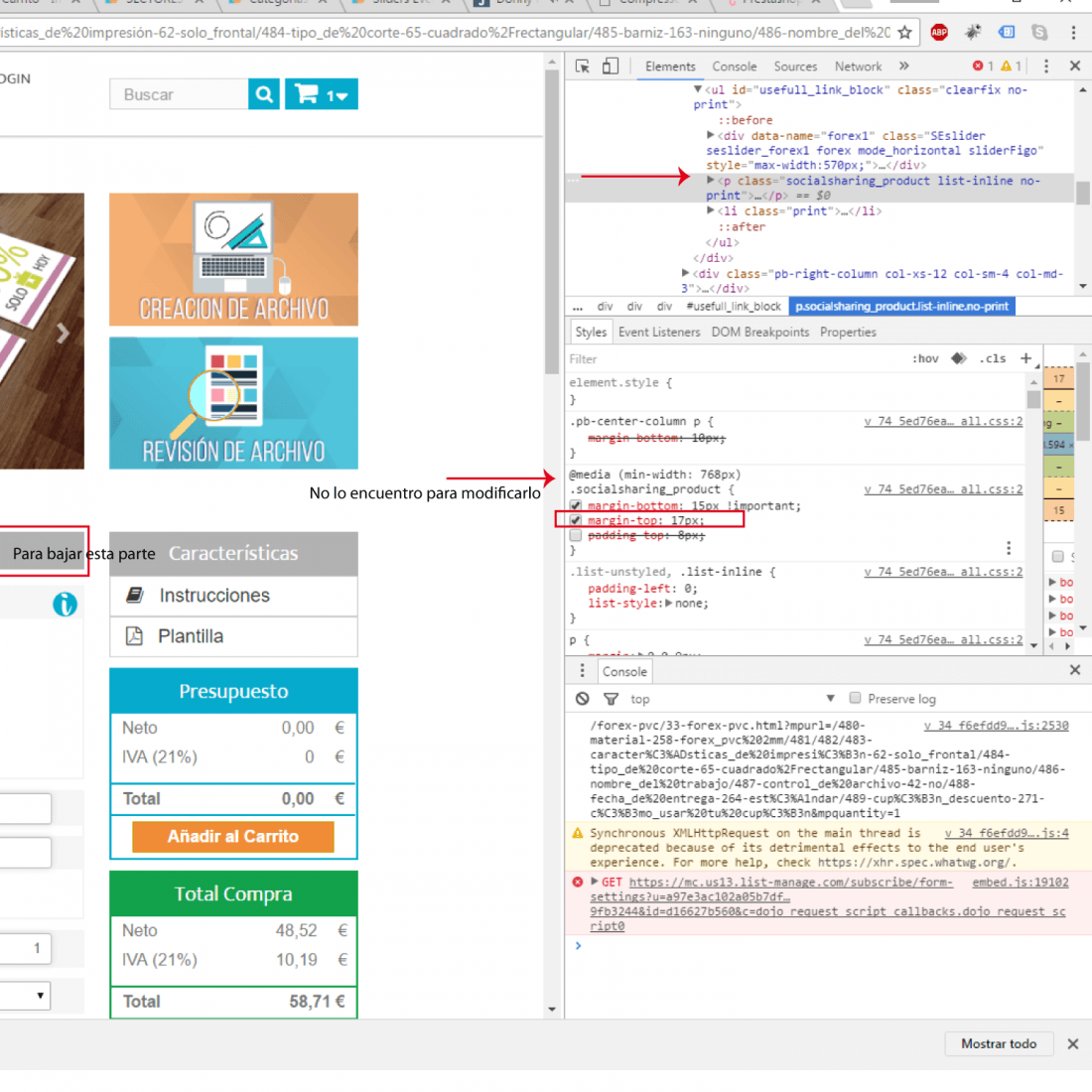Screen dimensions: 1092x1092
Task: Click the webpage vertical scrollbar thumb
Action: [x=552, y=221]
